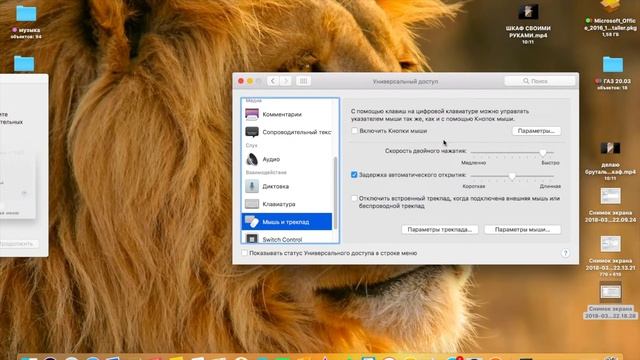Open Параметры трекпада… button

440,229
